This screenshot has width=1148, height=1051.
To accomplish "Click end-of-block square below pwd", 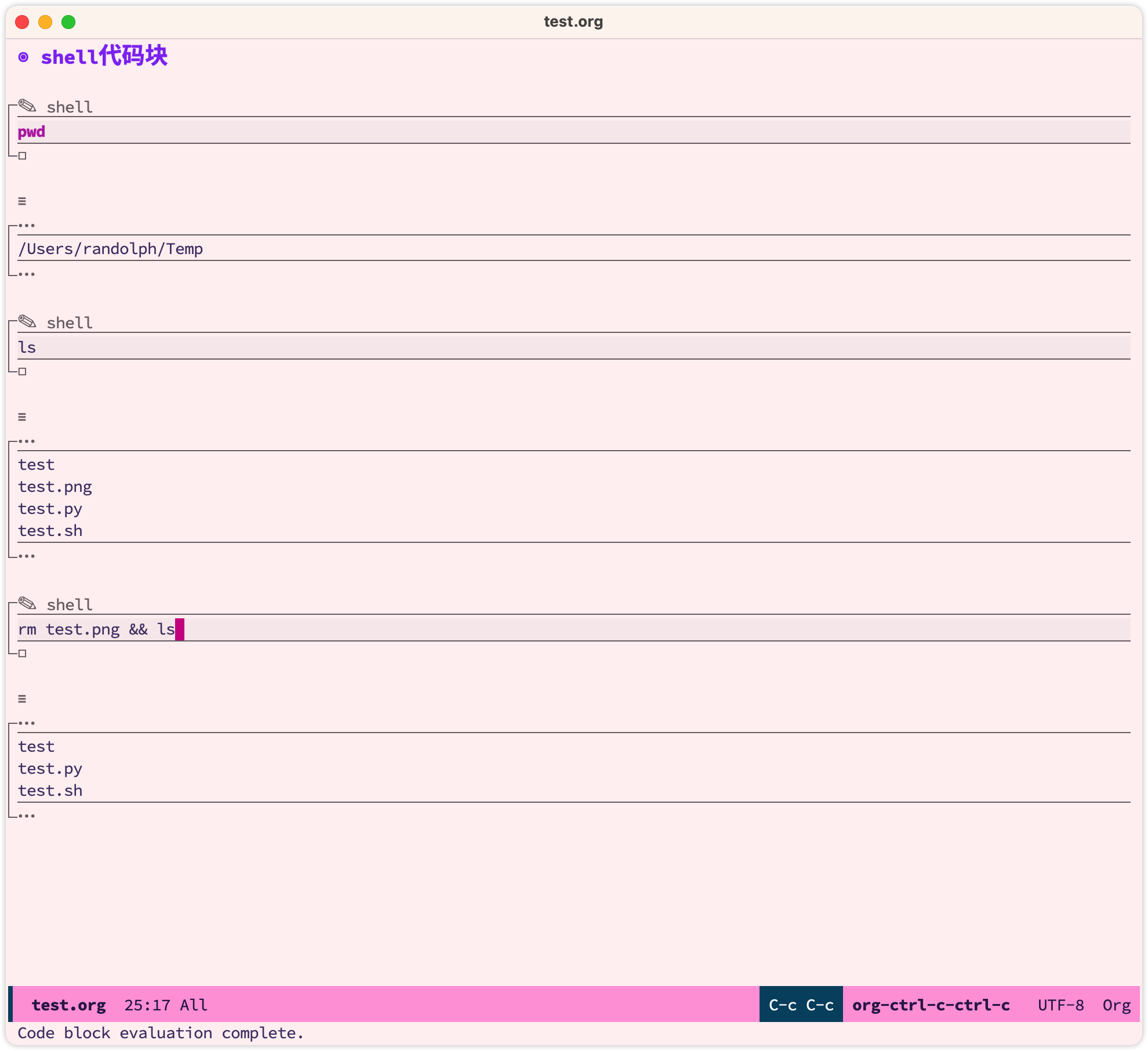I will click(23, 156).
